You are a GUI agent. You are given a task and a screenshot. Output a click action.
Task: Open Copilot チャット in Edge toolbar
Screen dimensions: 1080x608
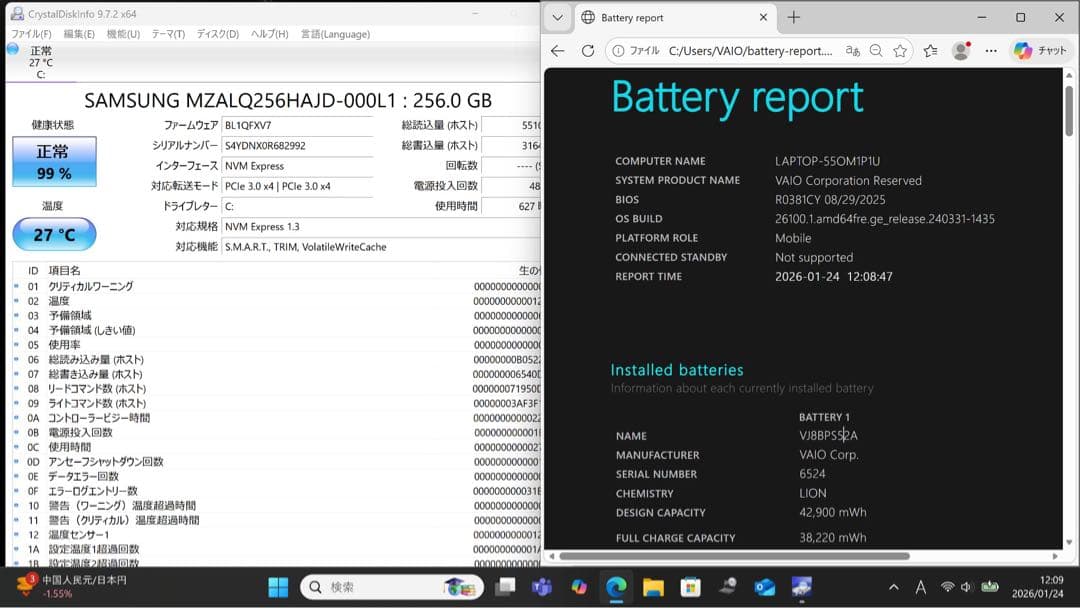click(x=1022, y=50)
